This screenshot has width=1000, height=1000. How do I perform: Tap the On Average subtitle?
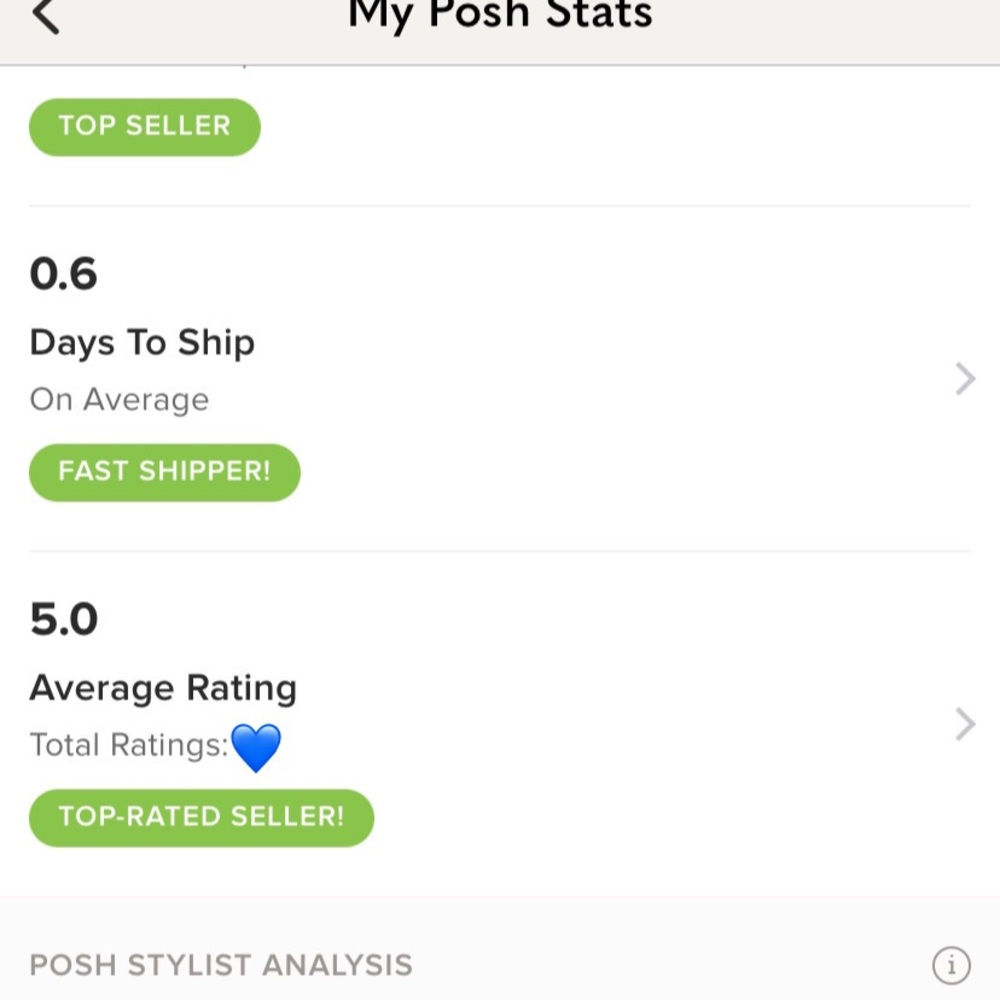pos(119,400)
